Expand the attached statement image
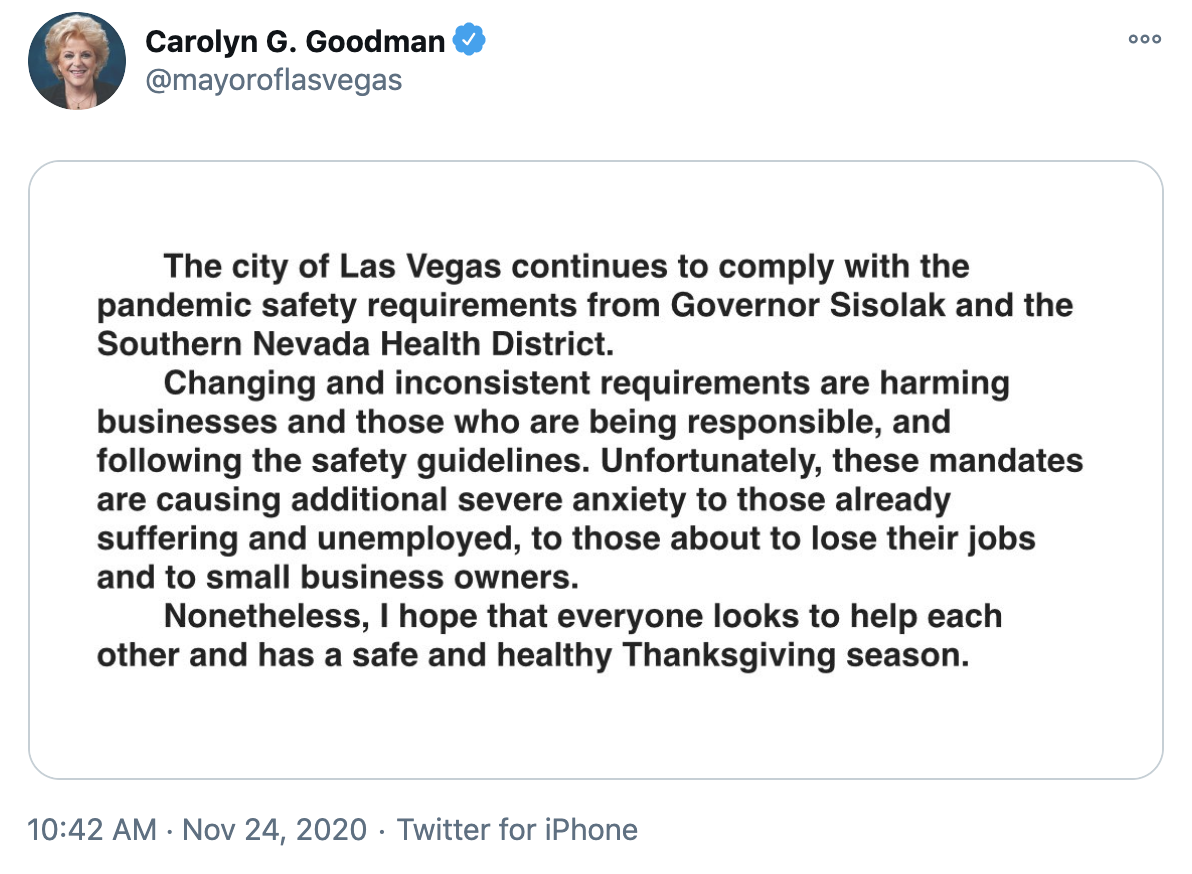Screen dimensions: 1192x874 point(596,470)
